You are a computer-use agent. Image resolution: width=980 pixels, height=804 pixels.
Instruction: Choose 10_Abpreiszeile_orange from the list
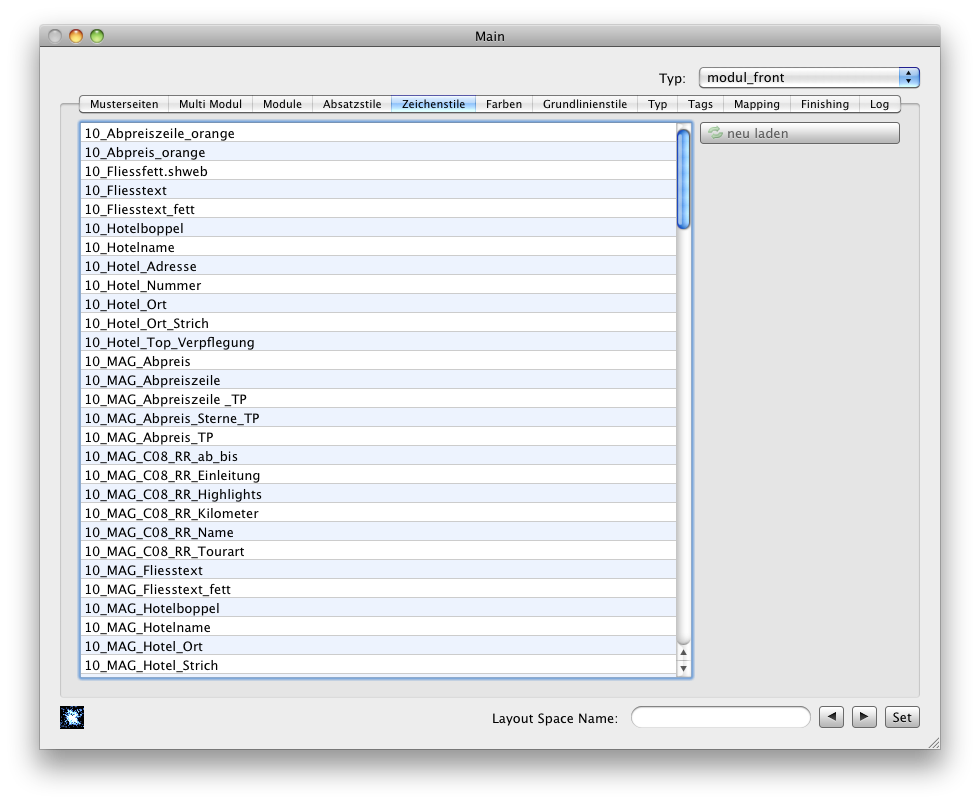point(160,133)
